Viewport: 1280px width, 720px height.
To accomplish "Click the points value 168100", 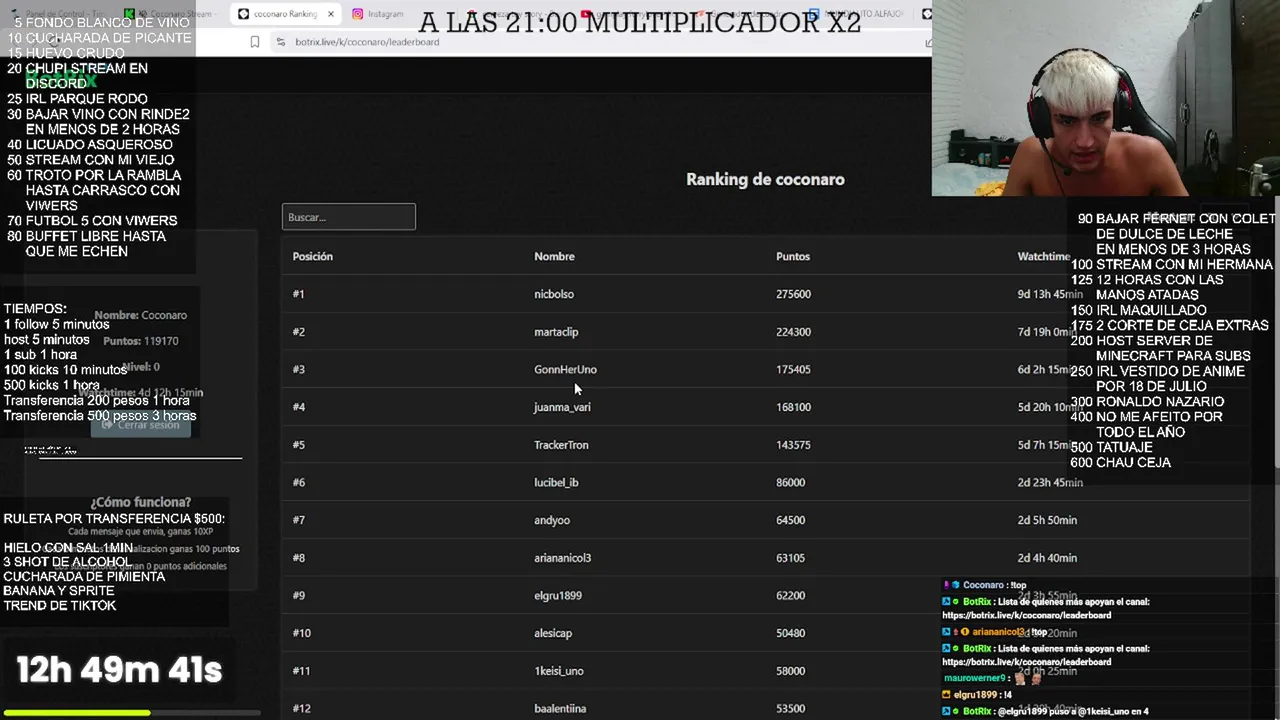I will point(793,407).
